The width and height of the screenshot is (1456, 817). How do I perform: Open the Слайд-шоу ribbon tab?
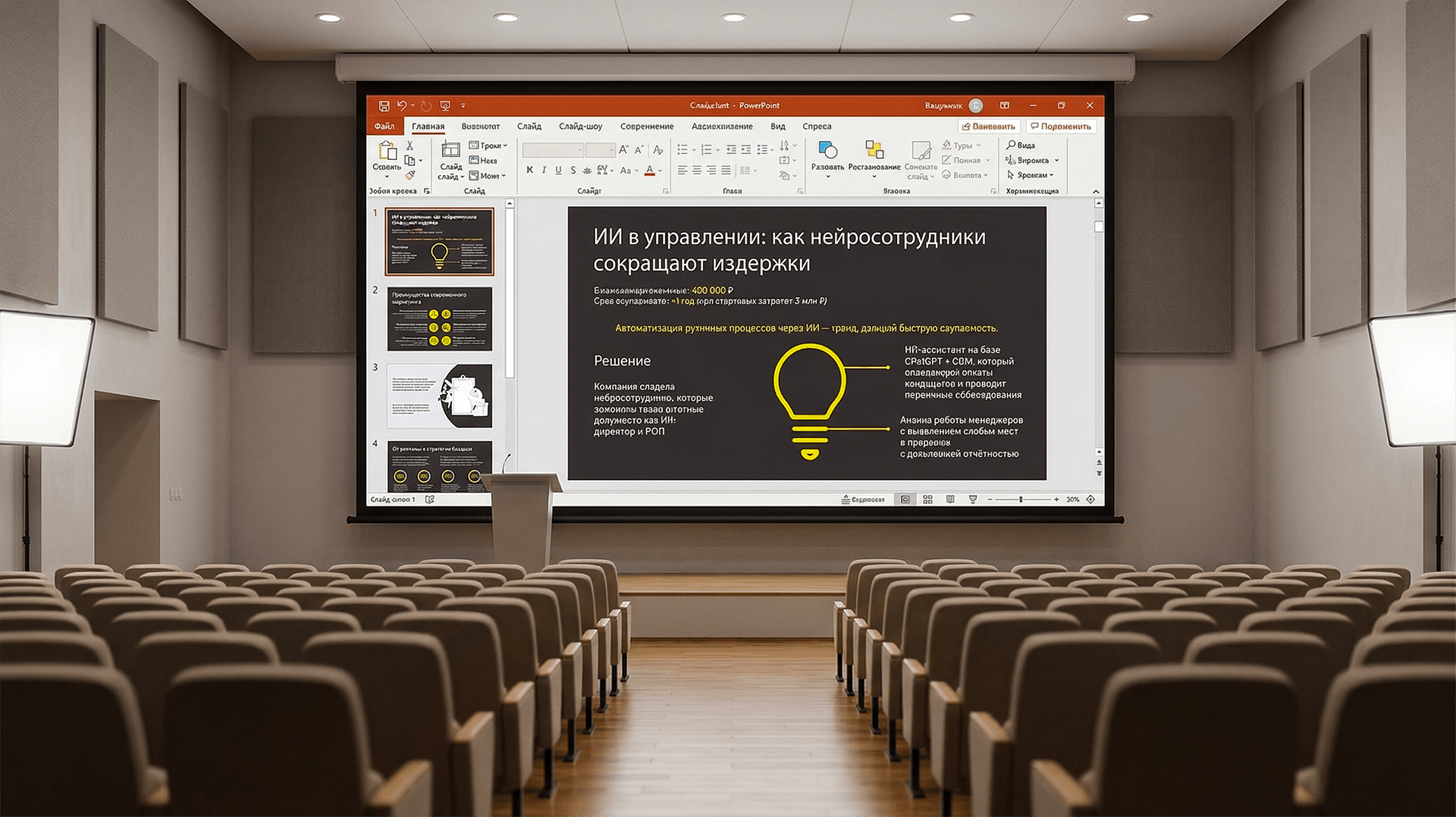point(581,127)
